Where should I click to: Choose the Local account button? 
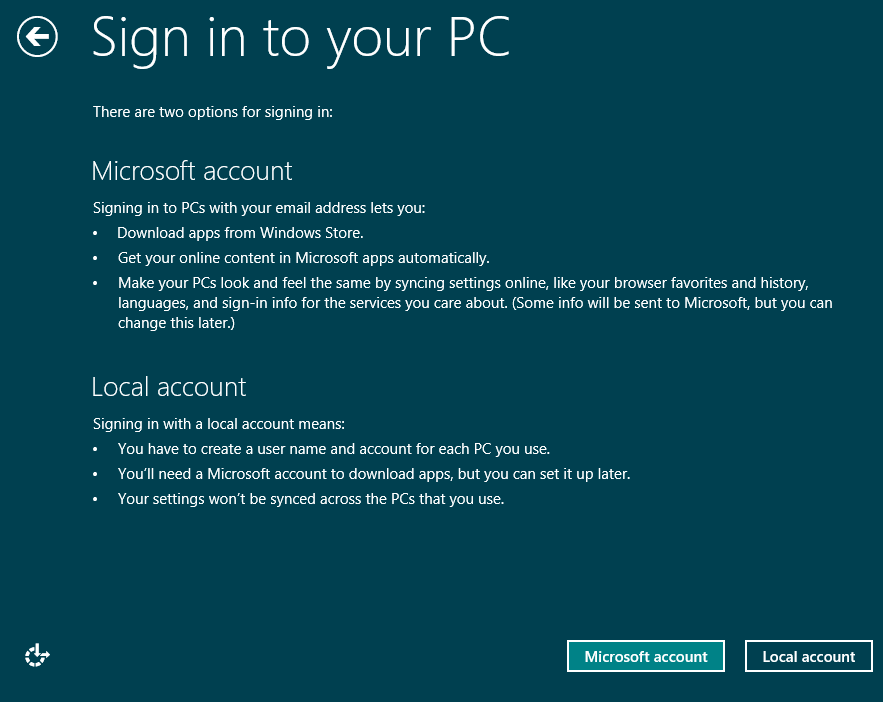tap(809, 656)
